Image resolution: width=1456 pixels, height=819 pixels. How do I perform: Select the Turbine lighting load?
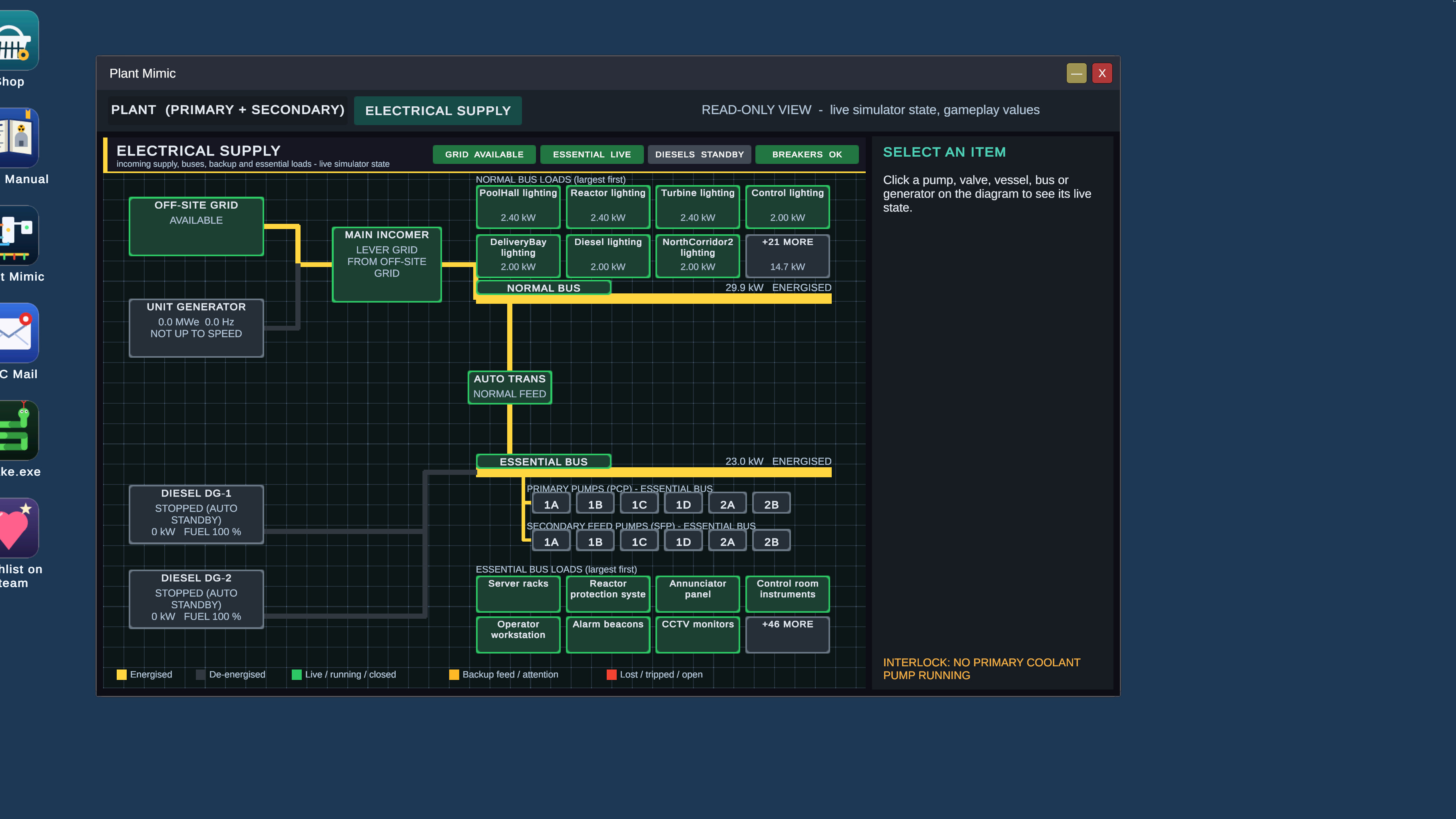click(x=697, y=206)
